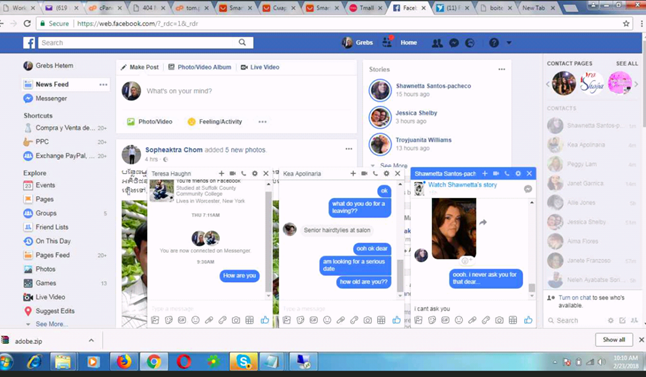This screenshot has height=377, width=646.
Task: Click Home link in top bar
Action: pyautogui.click(x=408, y=42)
